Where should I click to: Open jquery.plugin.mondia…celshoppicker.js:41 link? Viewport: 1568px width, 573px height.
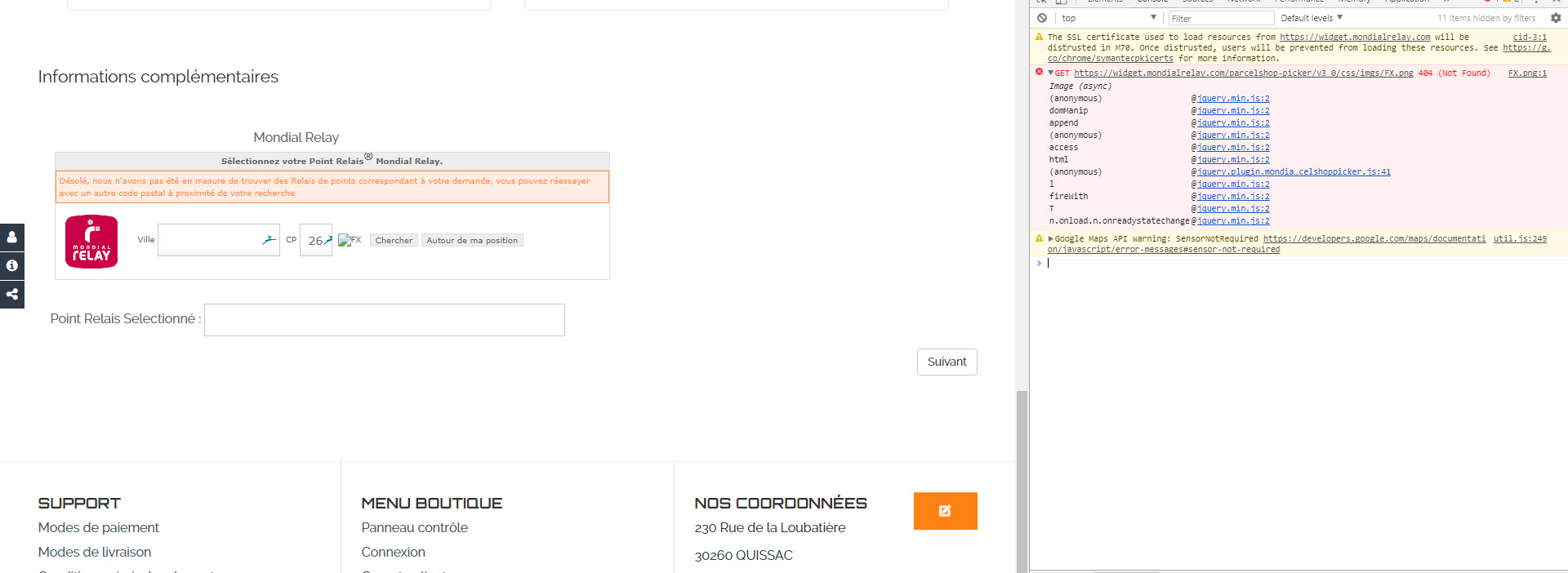[1294, 171]
